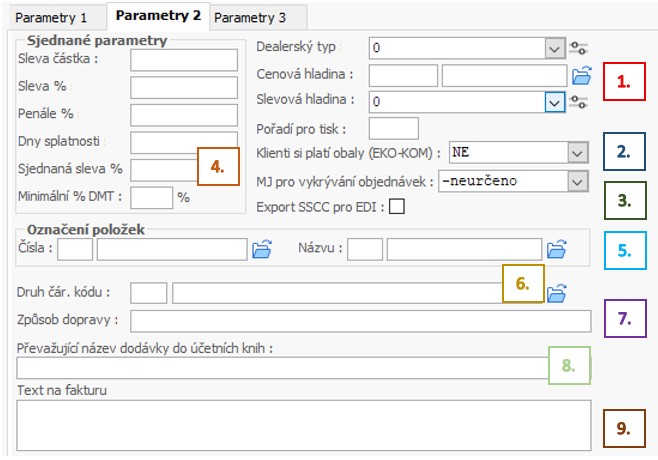Click settings sliders icon beside Slevová hladina
The width and height of the screenshot is (658, 460).
[578, 102]
